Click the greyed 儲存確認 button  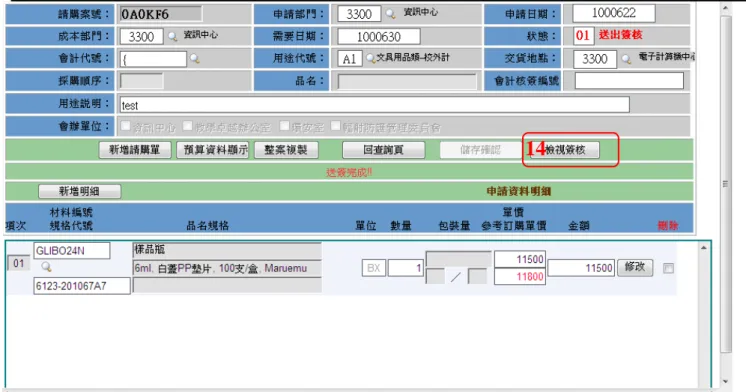[480, 150]
